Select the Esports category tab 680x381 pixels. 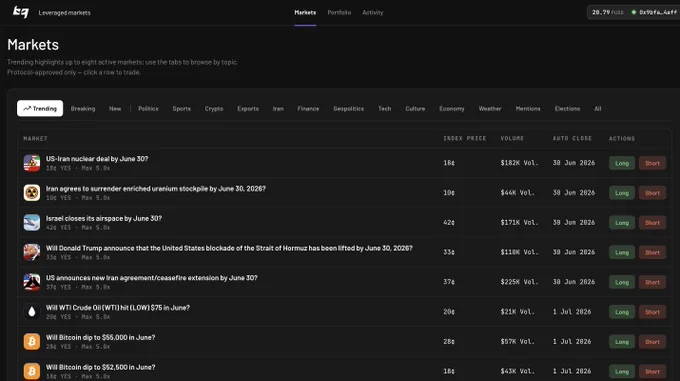248,108
